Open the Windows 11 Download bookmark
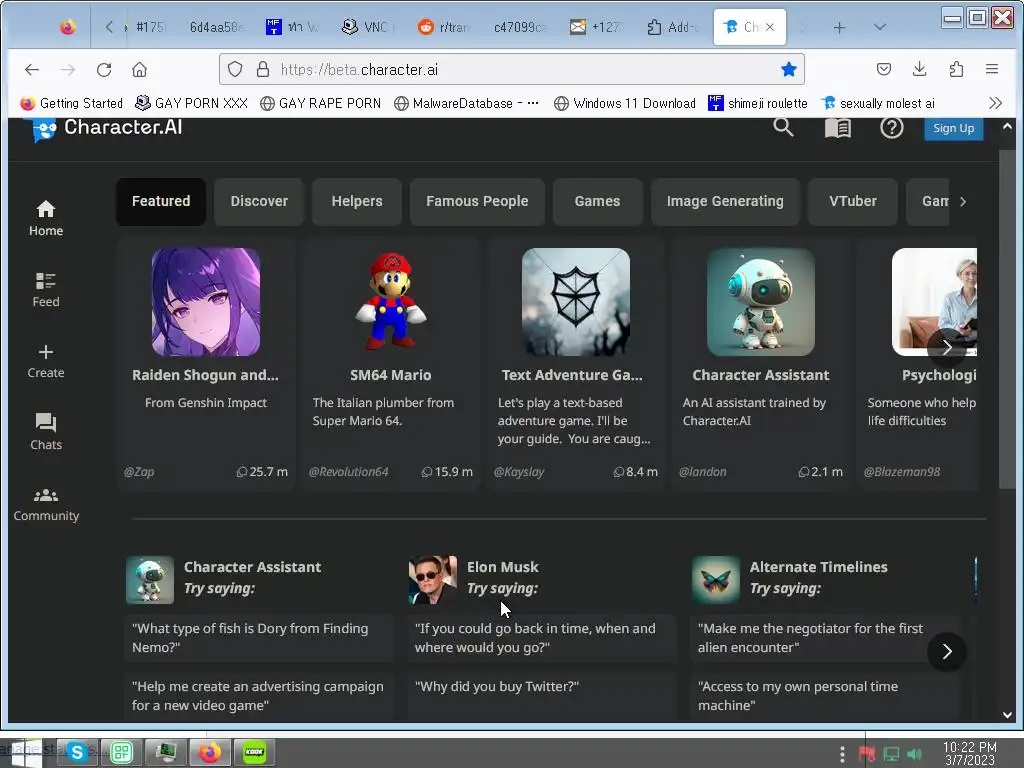Viewport: 1024px width, 768px height. (x=625, y=103)
